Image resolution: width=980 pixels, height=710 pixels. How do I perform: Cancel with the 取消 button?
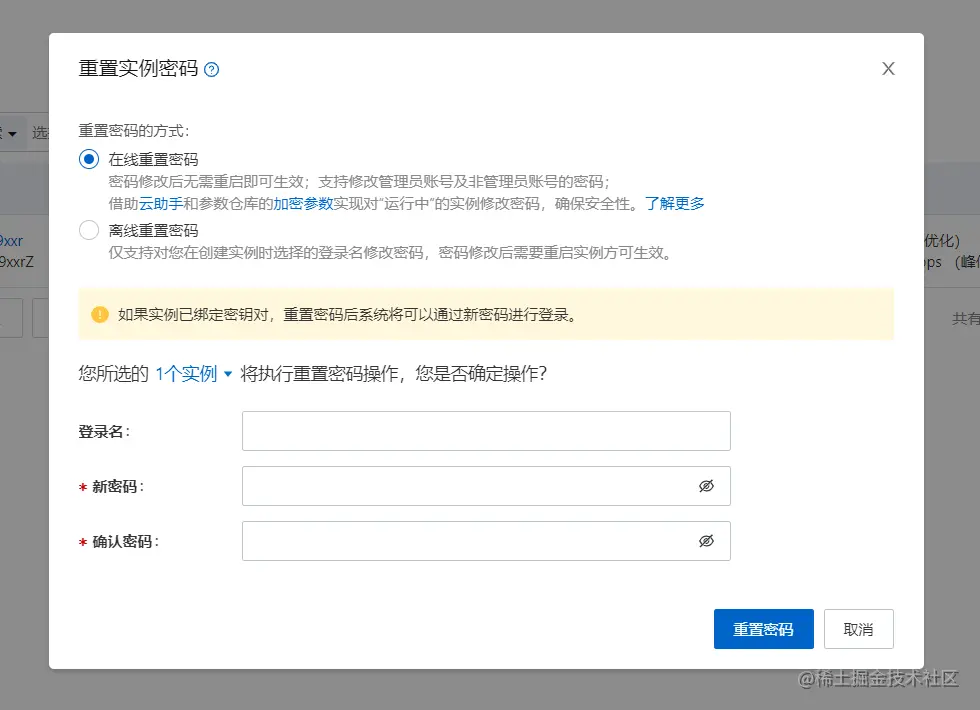click(x=859, y=629)
